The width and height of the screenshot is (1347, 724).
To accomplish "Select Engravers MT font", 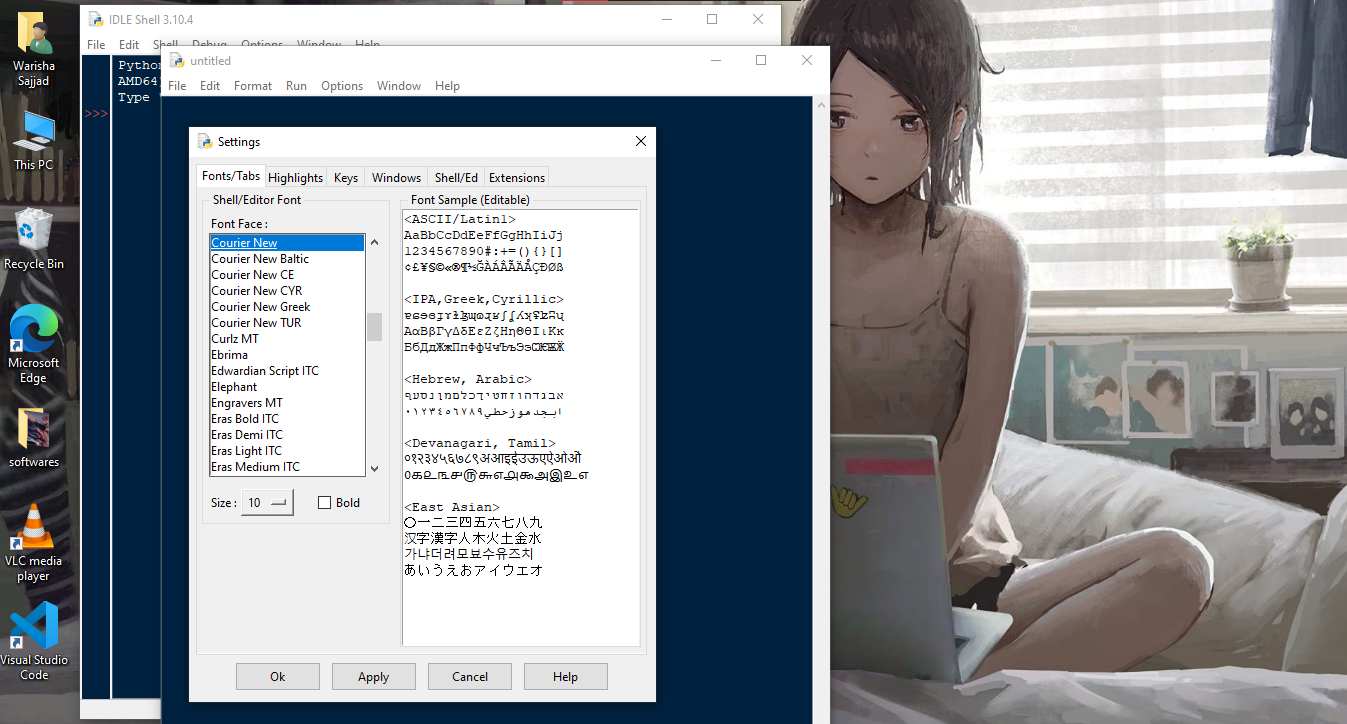I will 288,403.
